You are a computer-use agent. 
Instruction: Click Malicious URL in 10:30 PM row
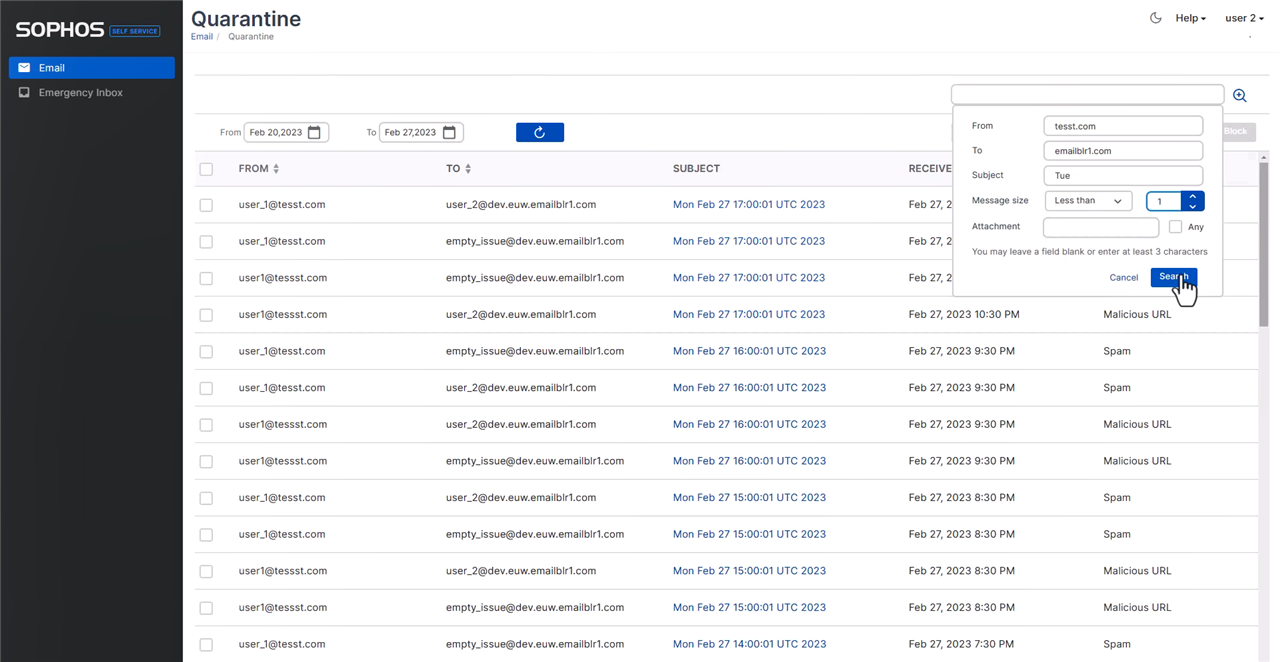(x=1137, y=314)
